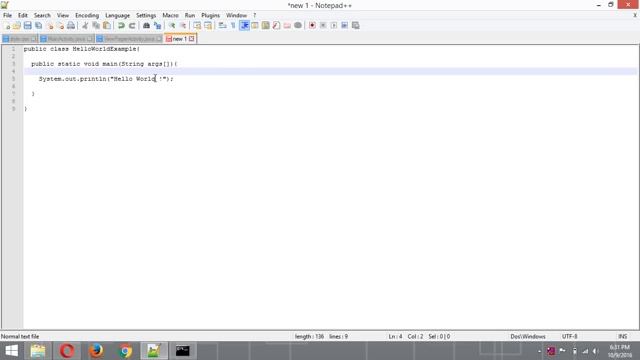The width and height of the screenshot is (640, 360).
Task: Save the document with the floppy disk icon
Action: 27,26
